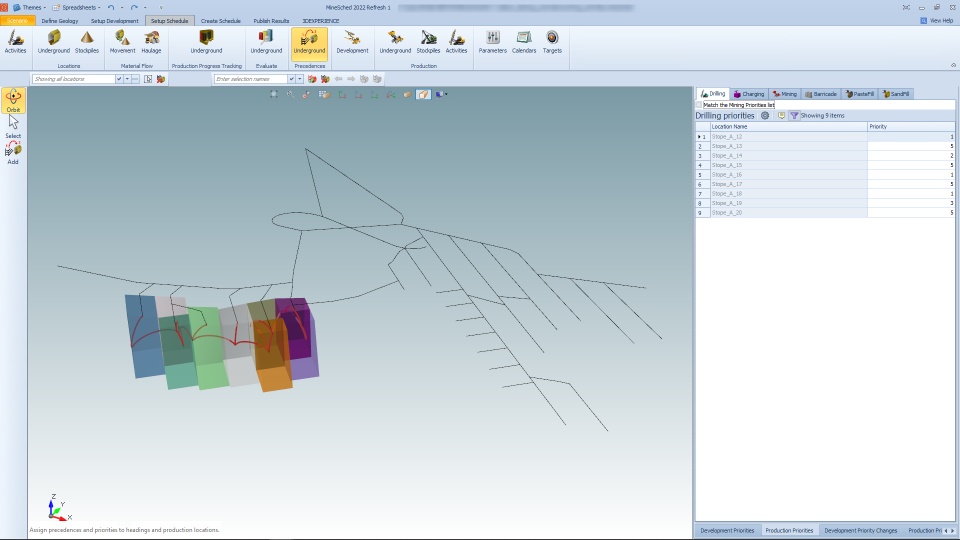Viewport: 960px width, 540px height.
Task: Switch to the PasteFill priorities tab
Action: pos(860,94)
